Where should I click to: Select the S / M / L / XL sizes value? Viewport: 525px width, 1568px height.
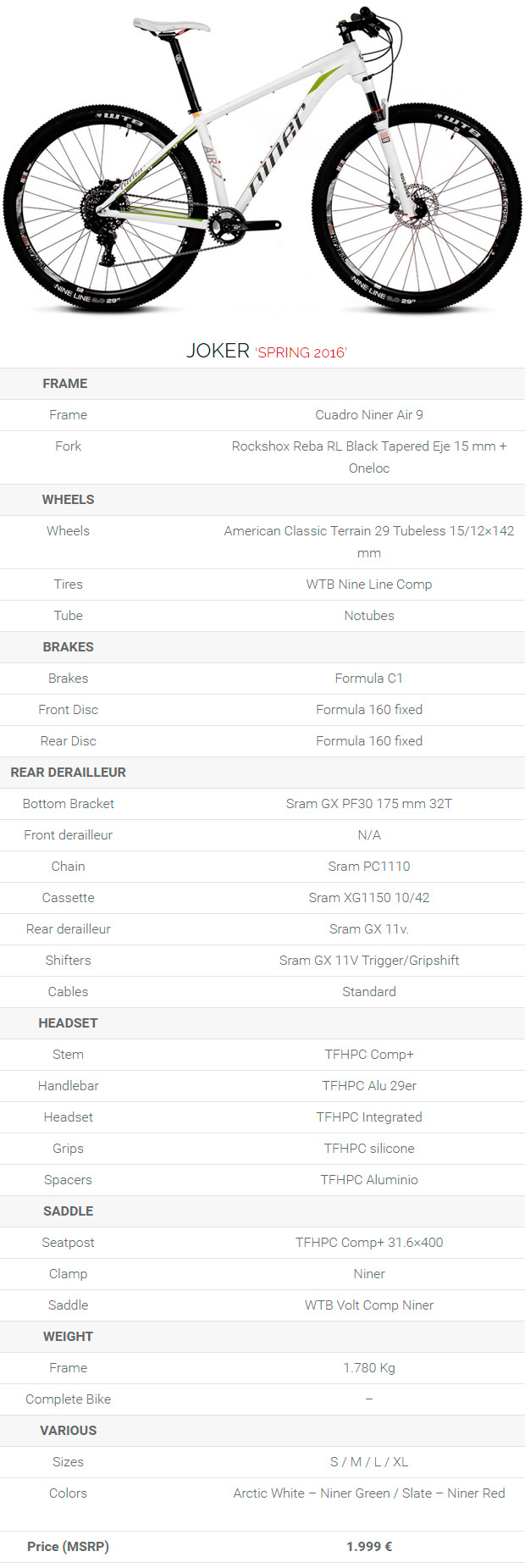click(369, 1462)
